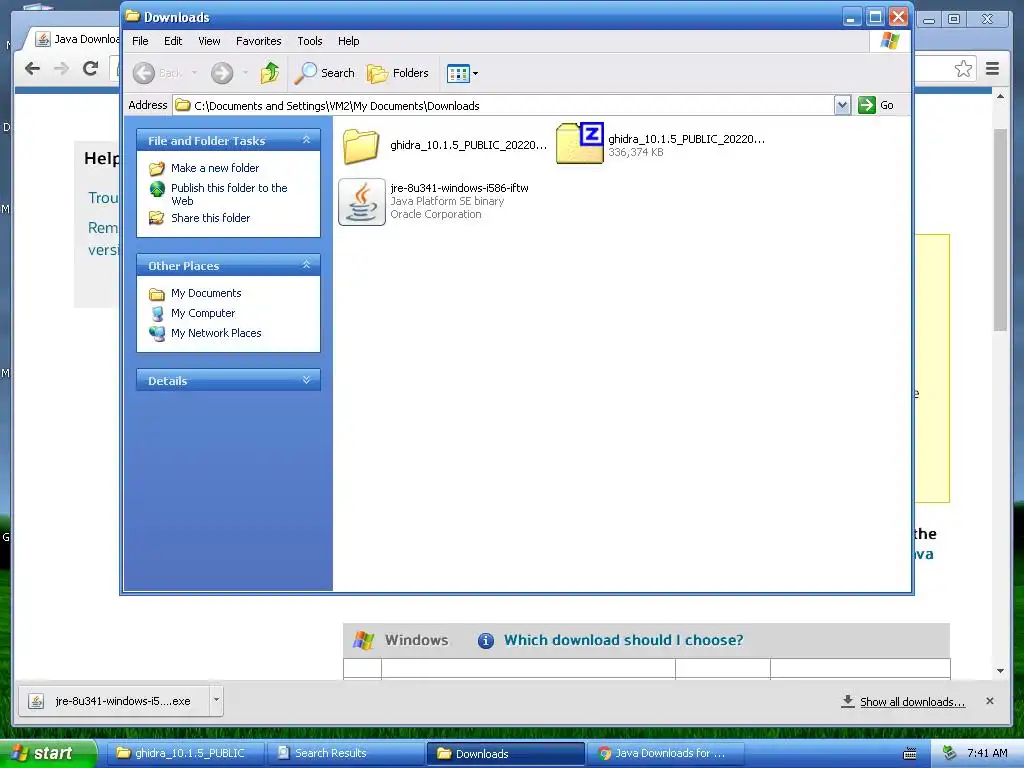Viewport: 1024px width, 768px height.
Task: Click the Up folder toolbar icon
Action: [x=270, y=73]
